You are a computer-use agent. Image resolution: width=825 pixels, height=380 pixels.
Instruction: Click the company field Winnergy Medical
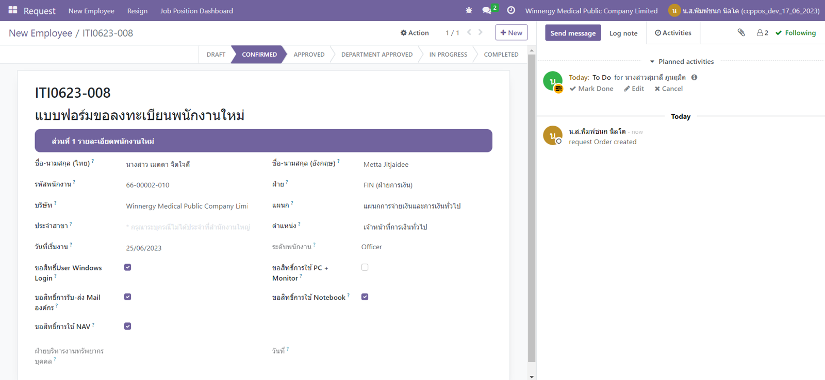(x=187, y=206)
